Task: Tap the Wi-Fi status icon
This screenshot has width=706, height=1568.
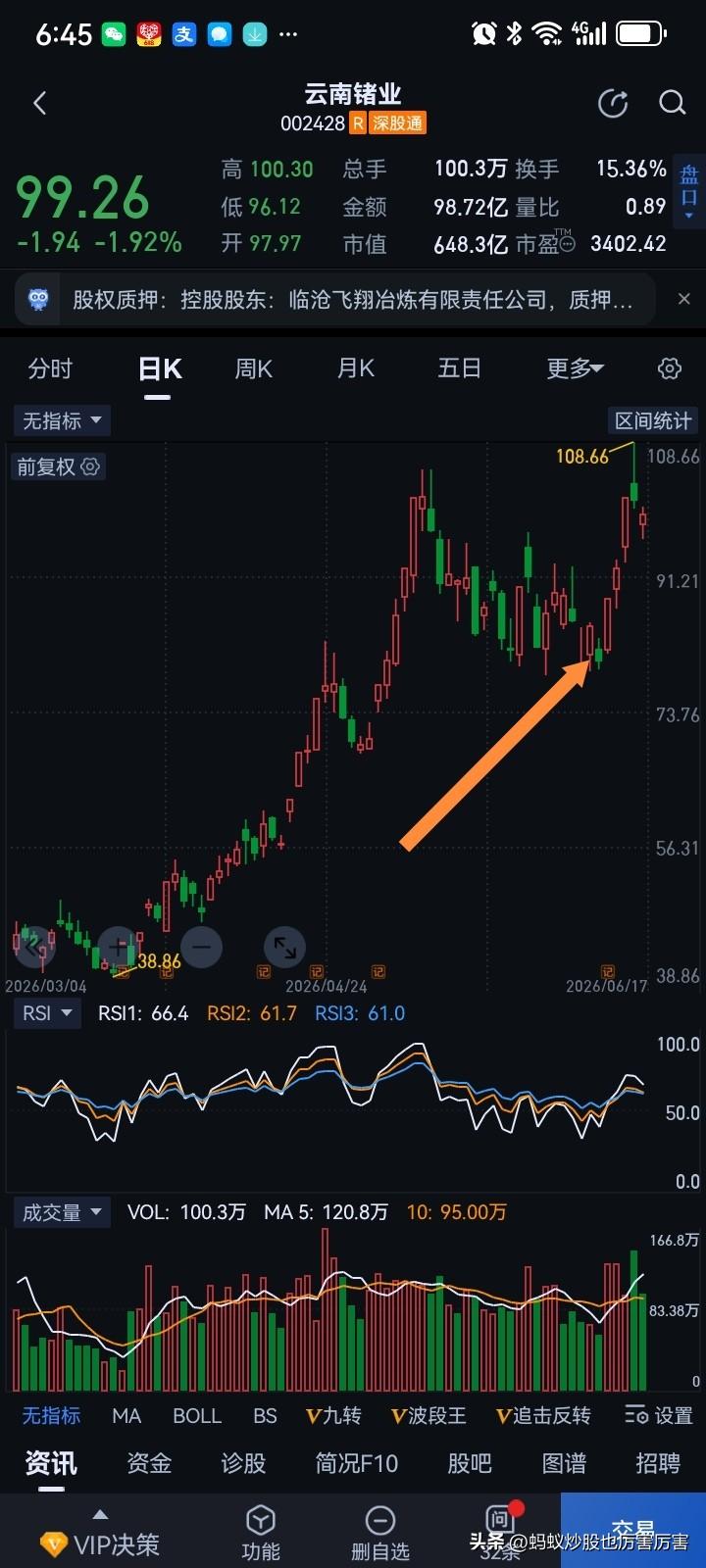Action: 547,34
